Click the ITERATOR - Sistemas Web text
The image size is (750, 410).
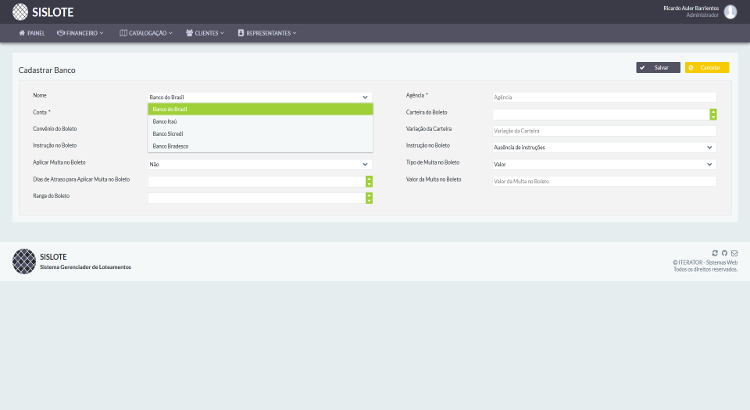coord(708,263)
